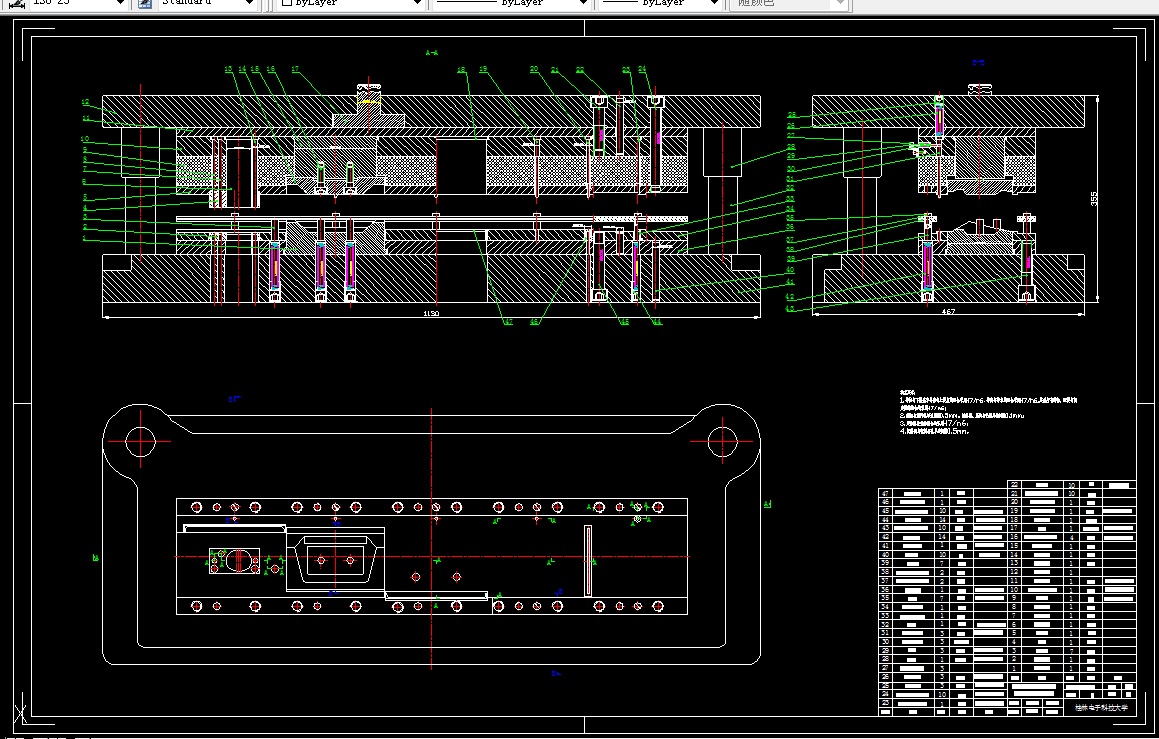The image size is (1159, 739).
Task: Click the table style icon beside Standard
Action: tap(146, 3)
